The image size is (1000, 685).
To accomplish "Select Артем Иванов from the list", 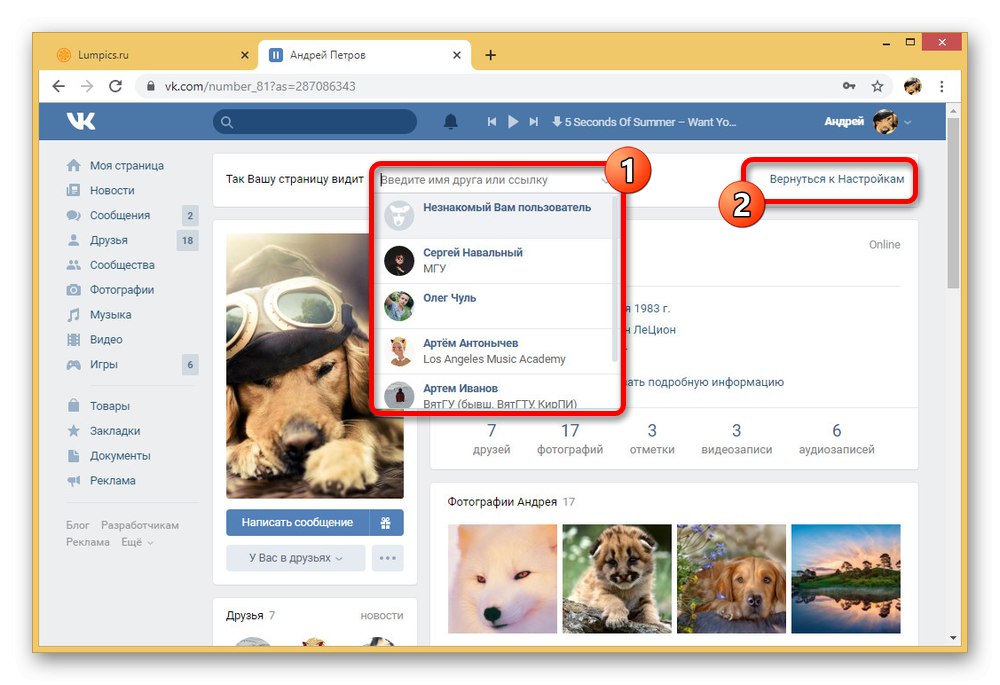I will tap(494, 392).
